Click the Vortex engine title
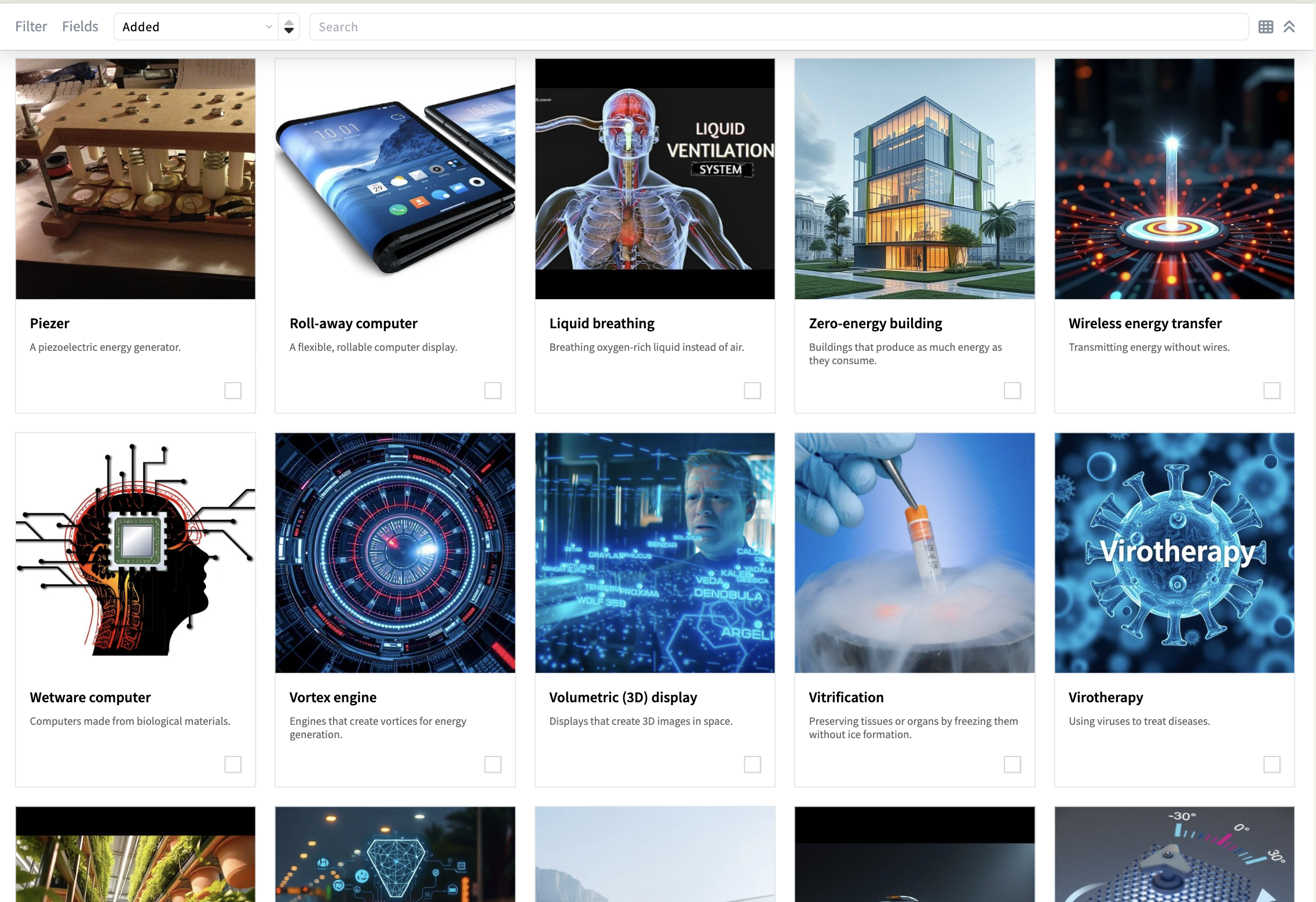Screen dimensions: 1316x902 point(333,697)
